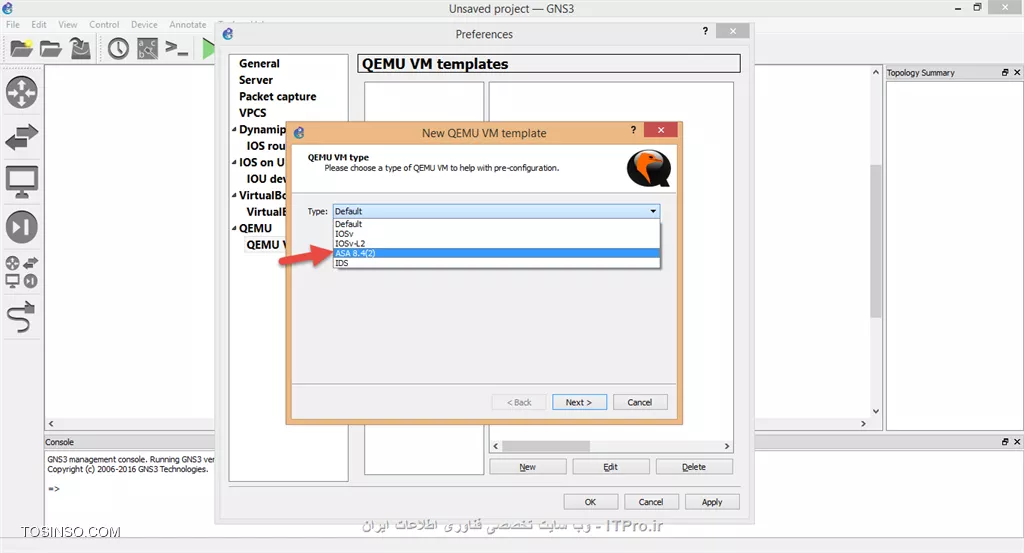Click the workspace scroll down arrow

tap(876, 411)
